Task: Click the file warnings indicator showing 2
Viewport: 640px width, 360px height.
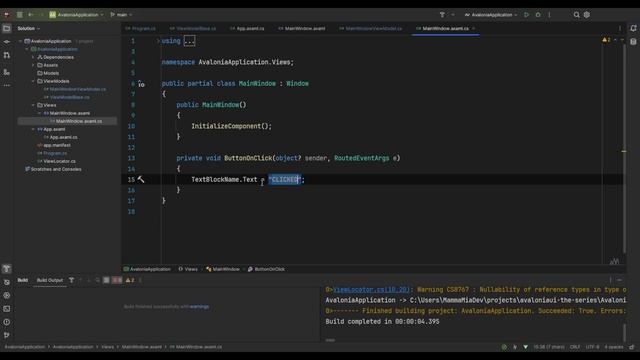Action: (x=606, y=40)
